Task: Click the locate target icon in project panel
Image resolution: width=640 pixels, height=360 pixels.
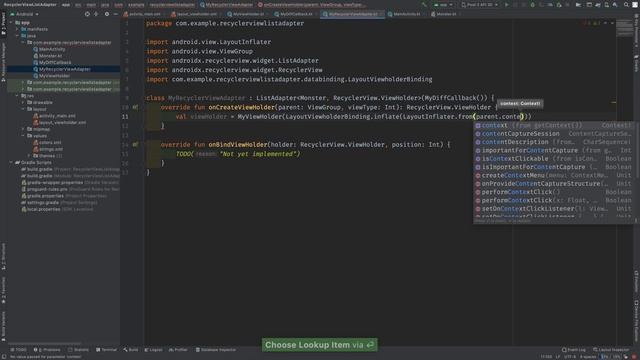Action: click(x=87, y=14)
